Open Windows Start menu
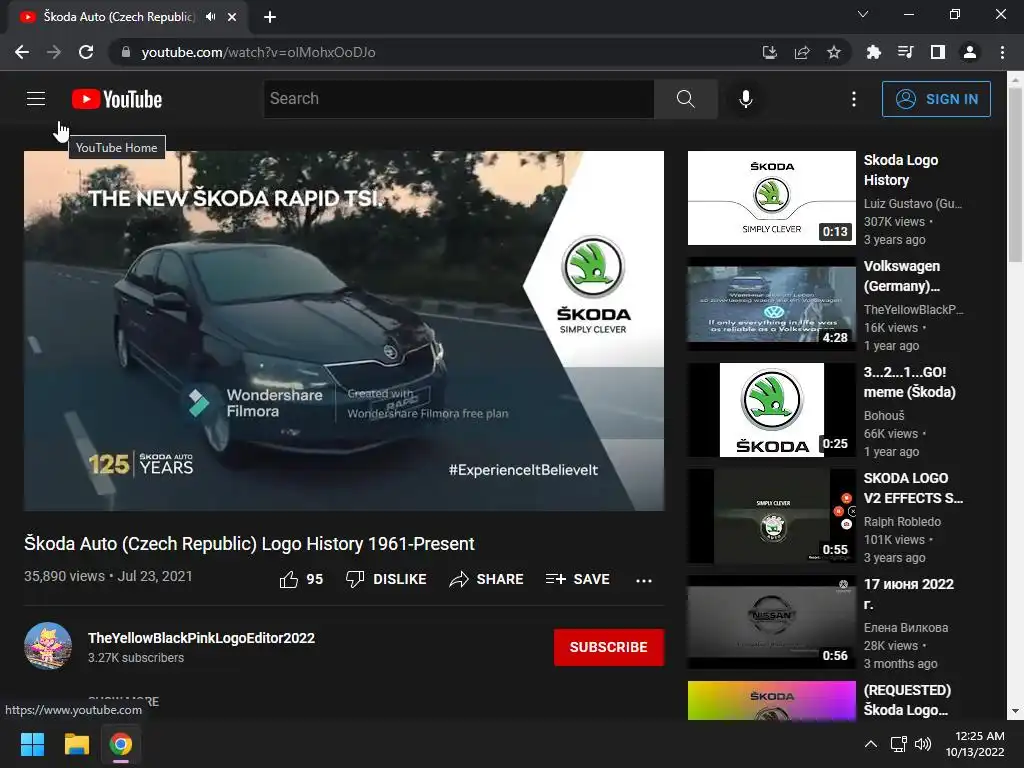Viewport: 1024px width, 768px height. (32, 744)
